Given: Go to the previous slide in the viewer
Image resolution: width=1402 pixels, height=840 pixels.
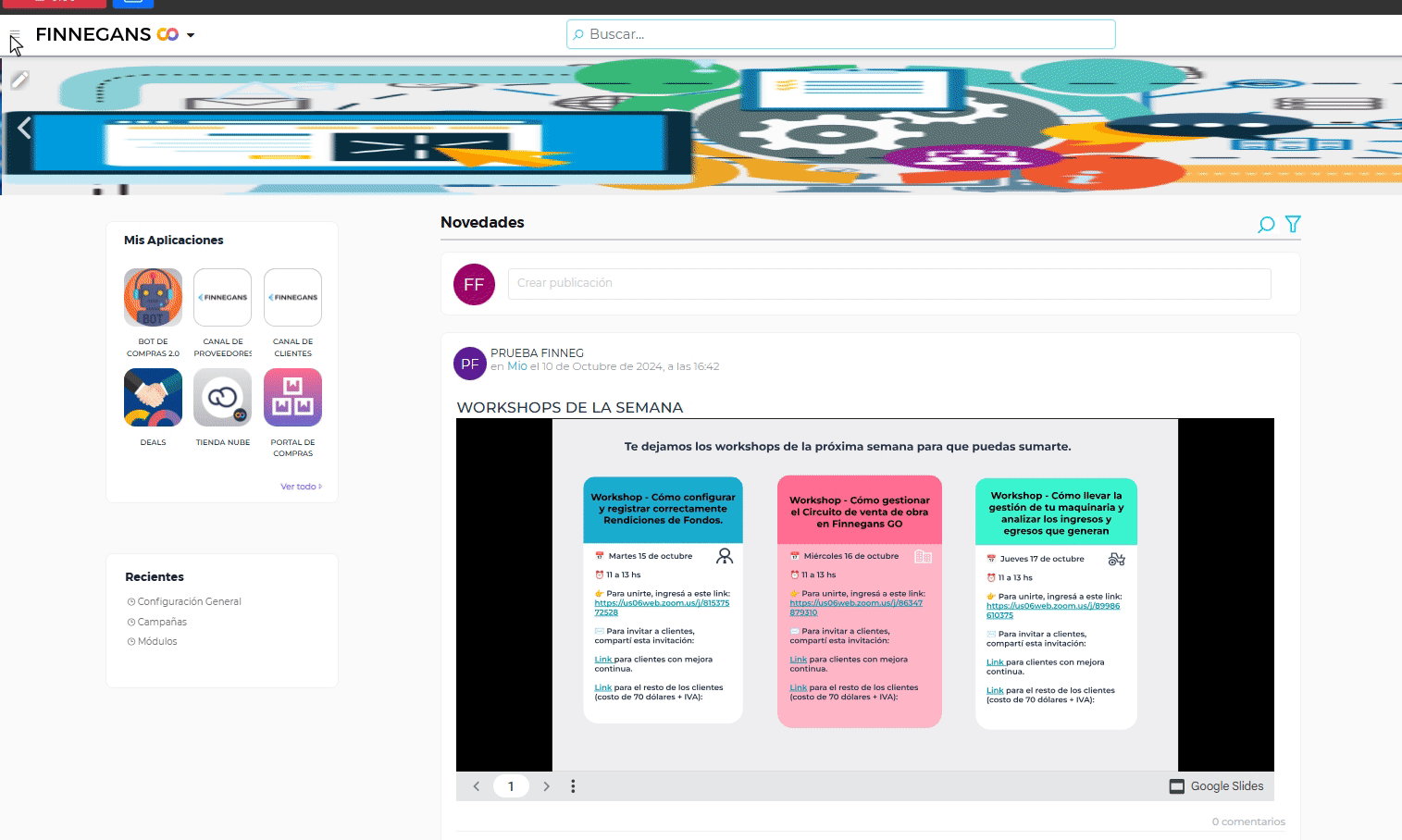Looking at the screenshot, I should click(x=477, y=786).
